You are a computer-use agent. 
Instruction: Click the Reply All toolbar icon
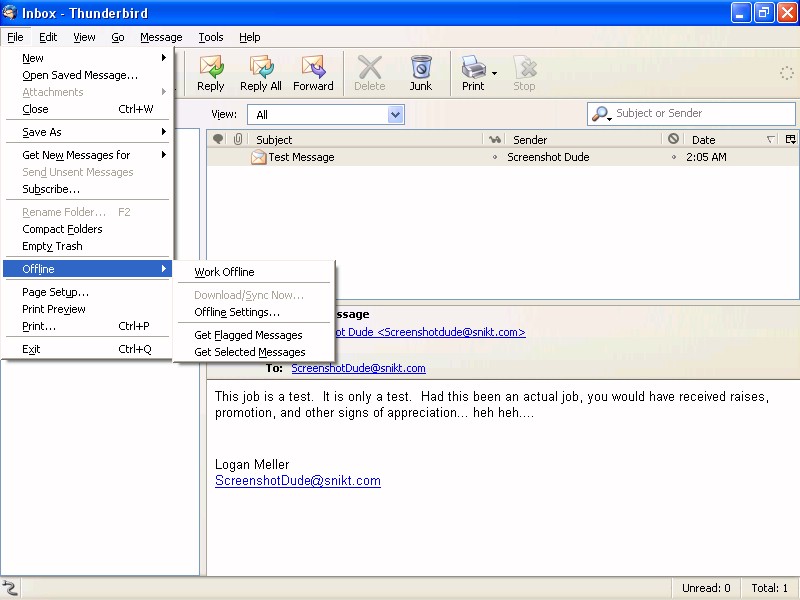[x=261, y=73]
